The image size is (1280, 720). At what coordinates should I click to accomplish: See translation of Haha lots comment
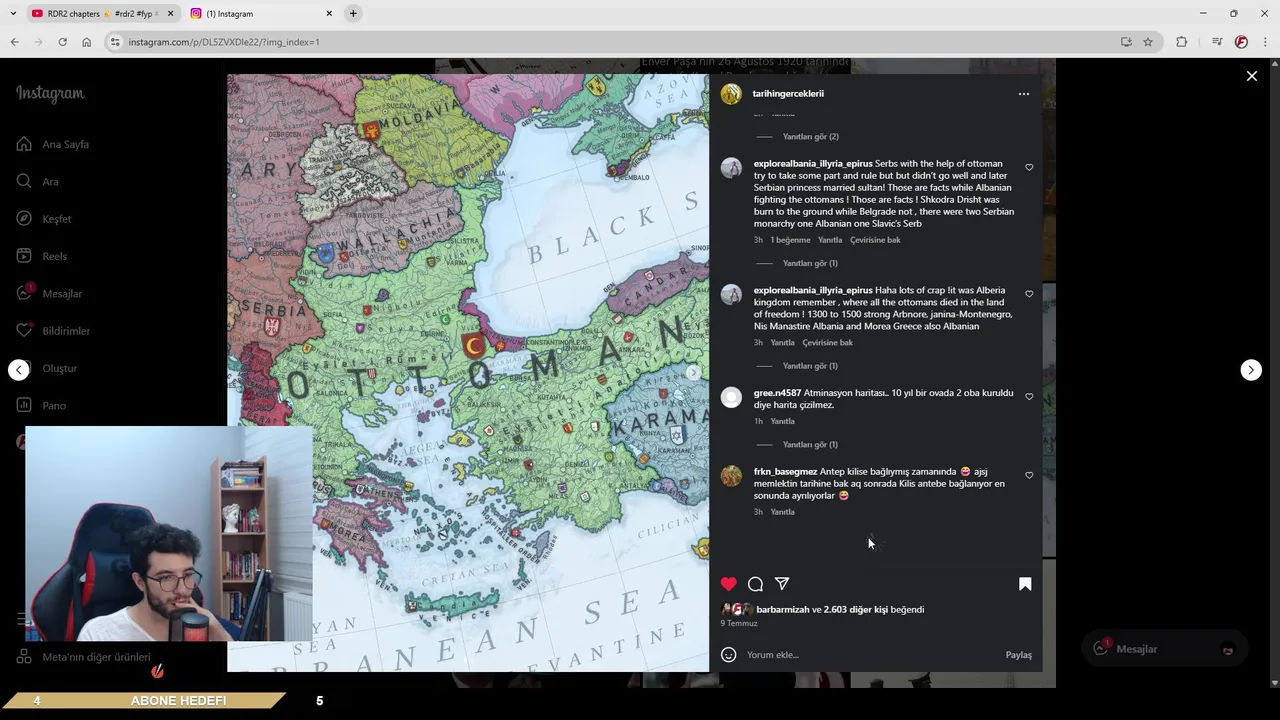(x=827, y=342)
